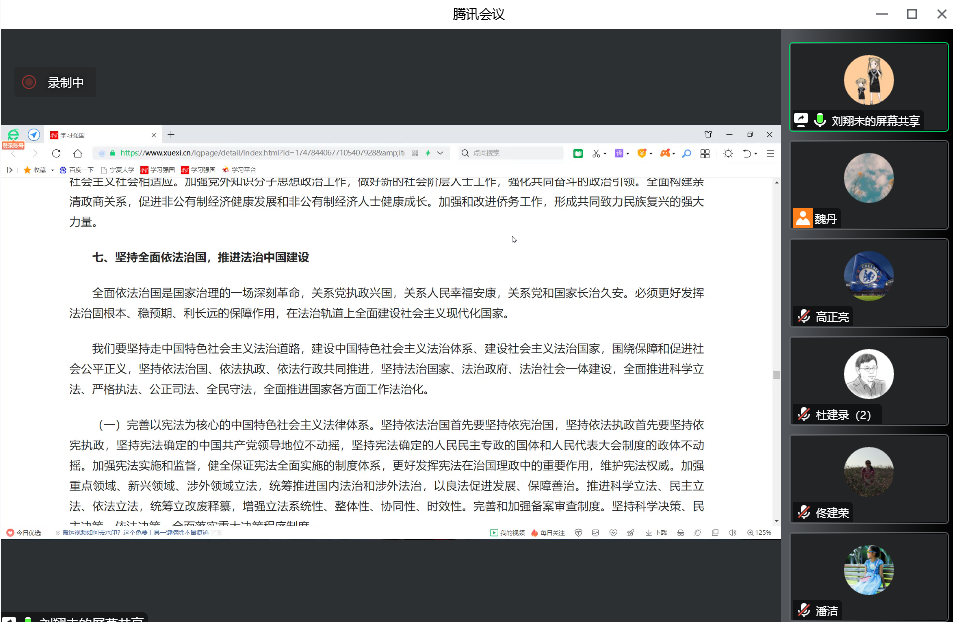953x622 pixels.
Task: Open a new browser tab with plus
Action: pyautogui.click(x=171, y=135)
